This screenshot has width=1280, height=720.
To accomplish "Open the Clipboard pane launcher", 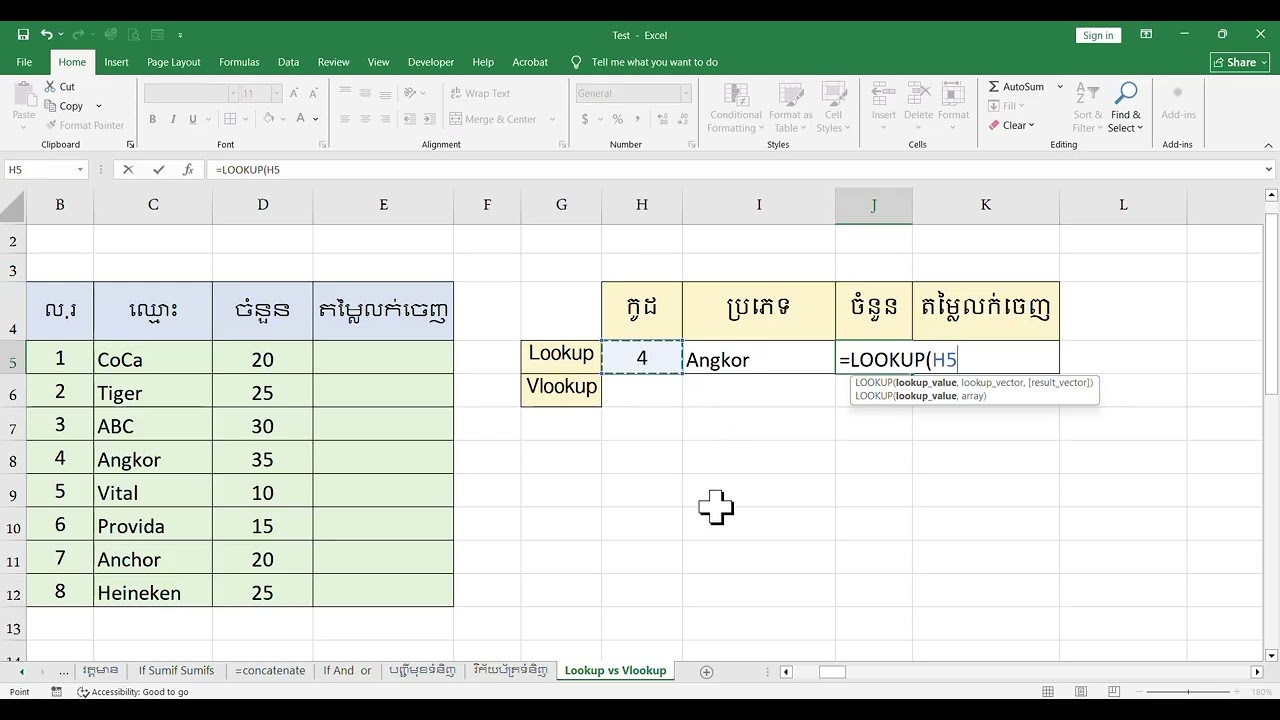I will [130, 145].
